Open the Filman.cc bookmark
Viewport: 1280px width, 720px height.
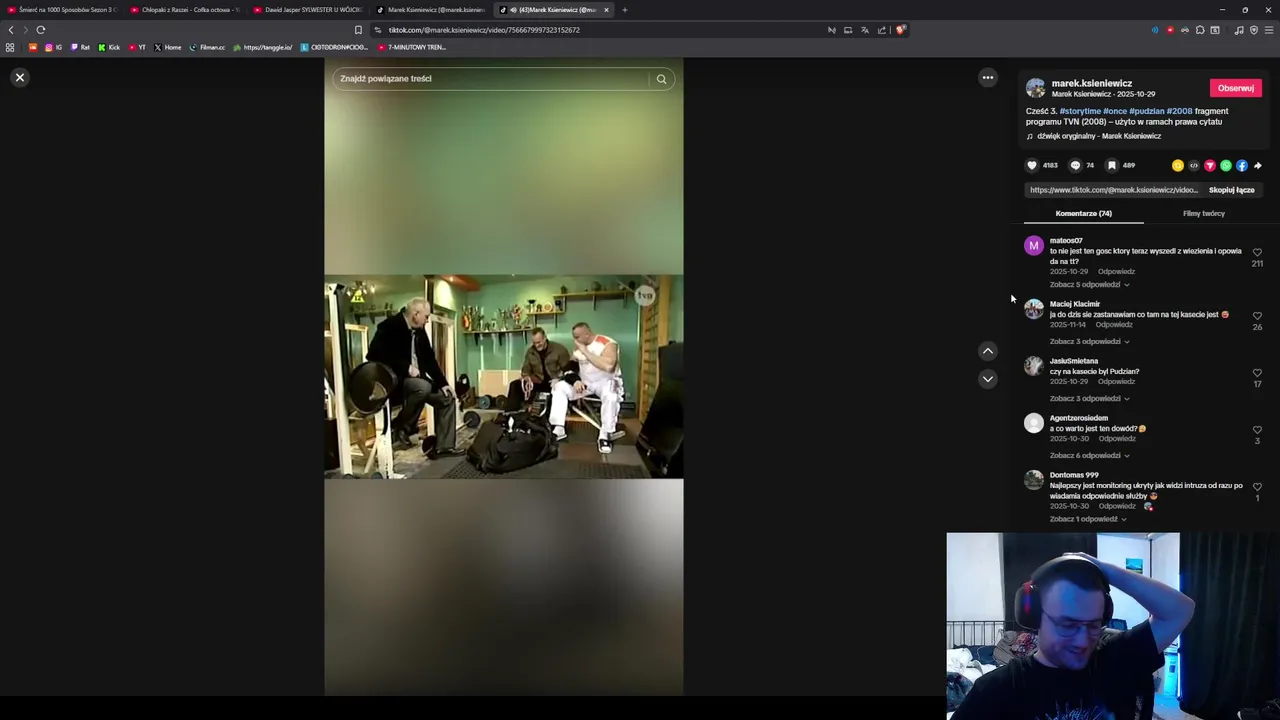click(x=208, y=47)
